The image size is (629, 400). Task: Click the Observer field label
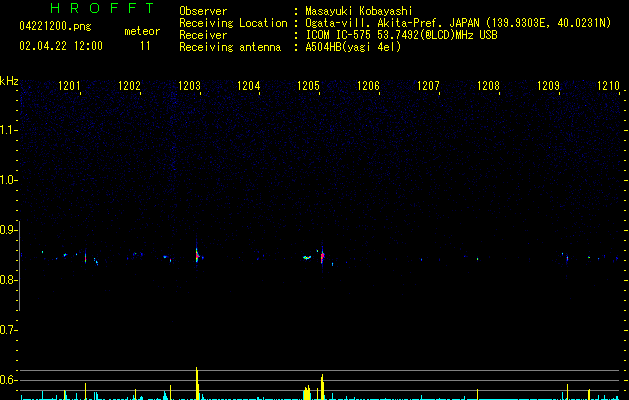[x=203, y=11]
